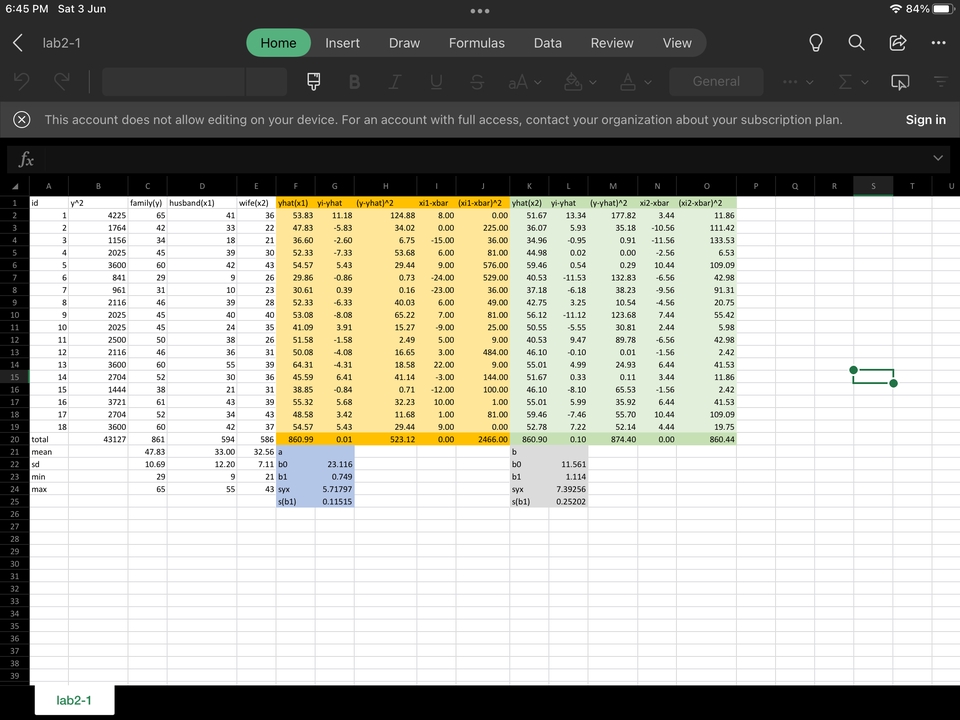
Task: Click the syx value 5.71797
Action: (335, 489)
